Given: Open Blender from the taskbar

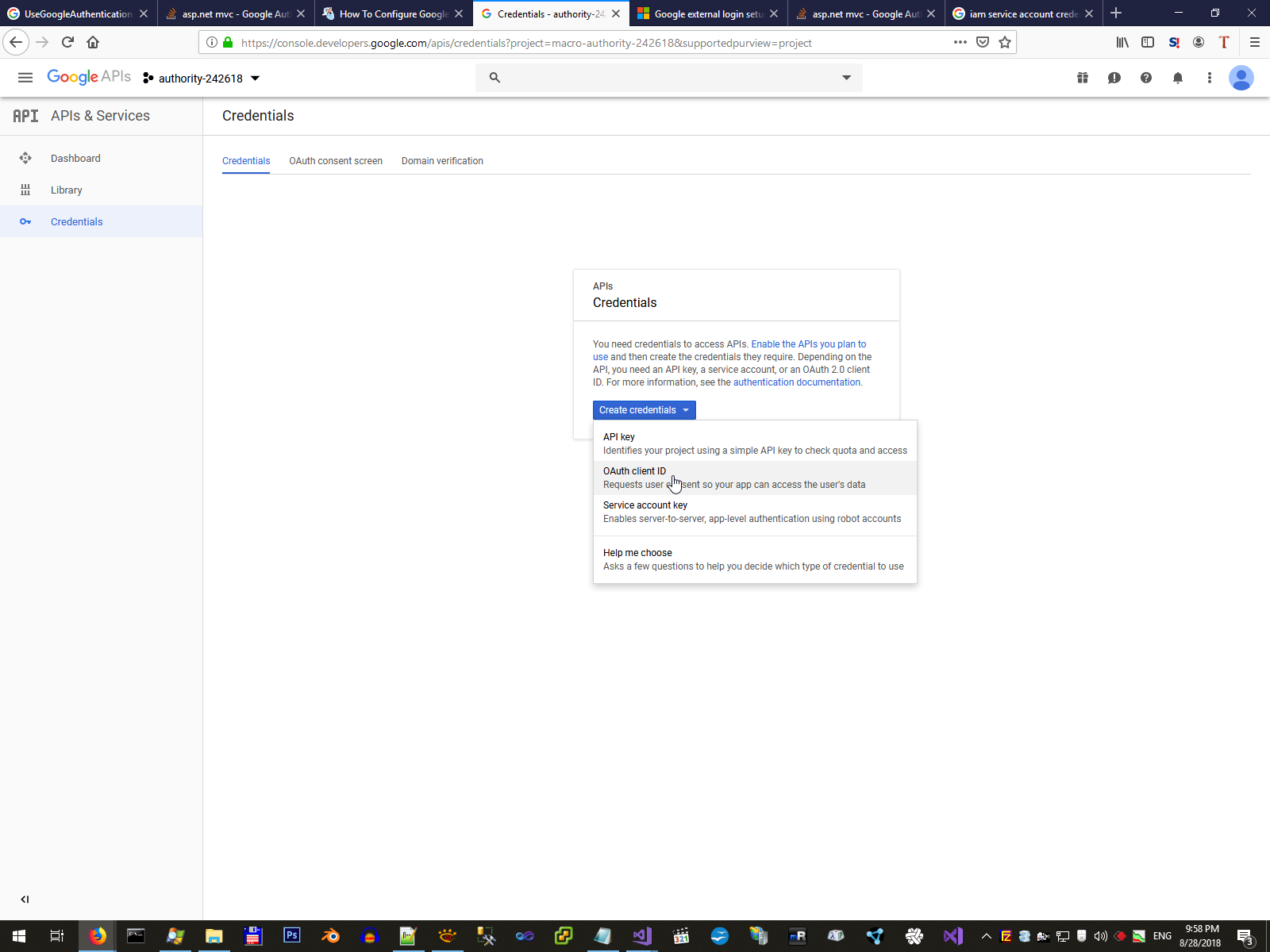Looking at the screenshot, I should click(x=331, y=936).
